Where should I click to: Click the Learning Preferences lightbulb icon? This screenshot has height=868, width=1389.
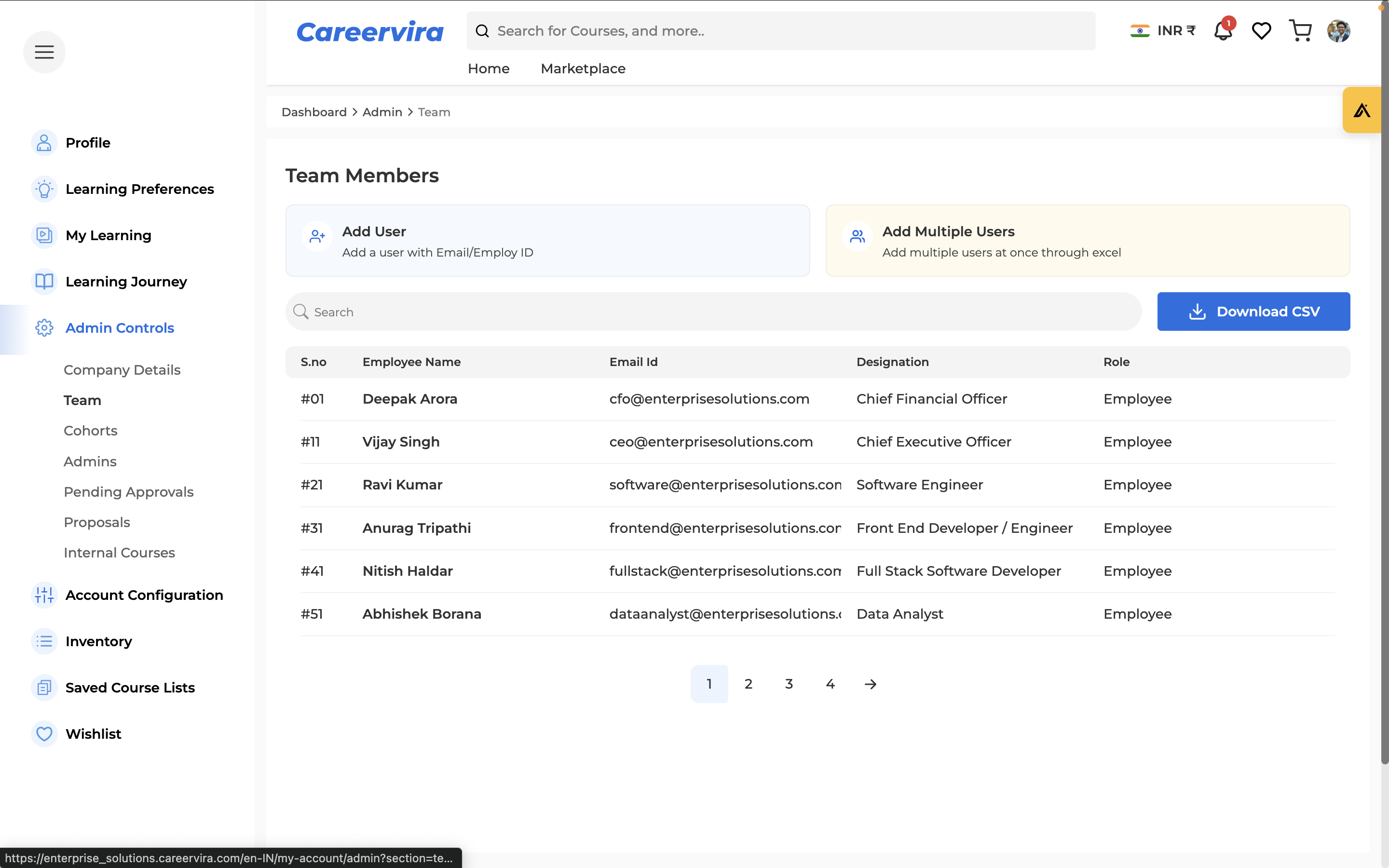44,189
